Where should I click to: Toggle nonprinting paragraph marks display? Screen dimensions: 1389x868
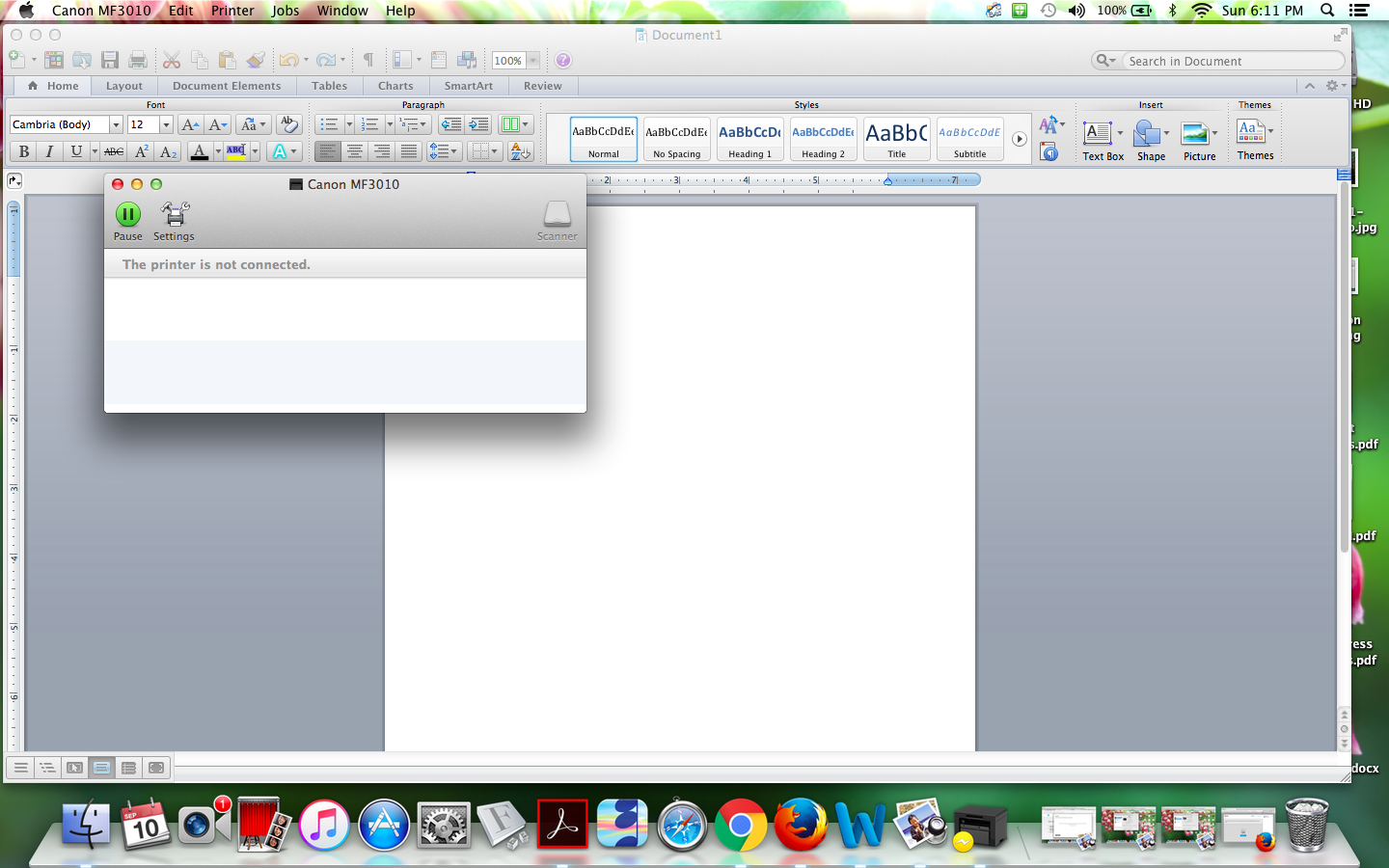(368, 60)
